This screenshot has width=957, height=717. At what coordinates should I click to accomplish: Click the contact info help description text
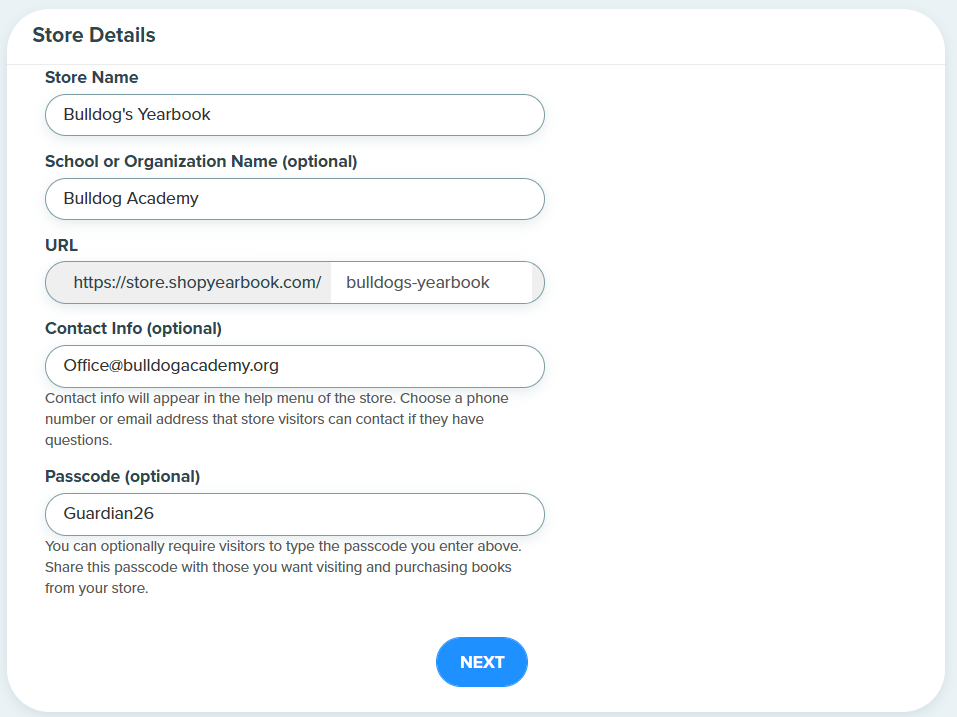[276, 419]
